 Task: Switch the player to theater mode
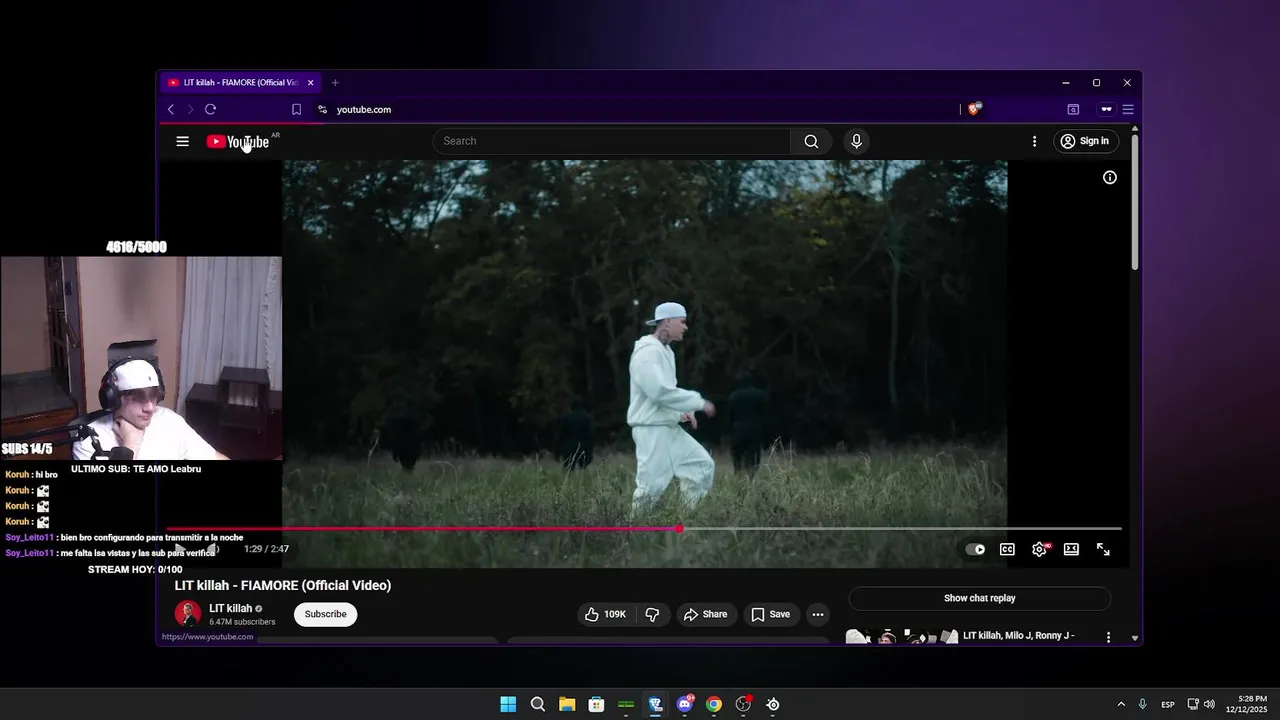click(x=1071, y=549)
